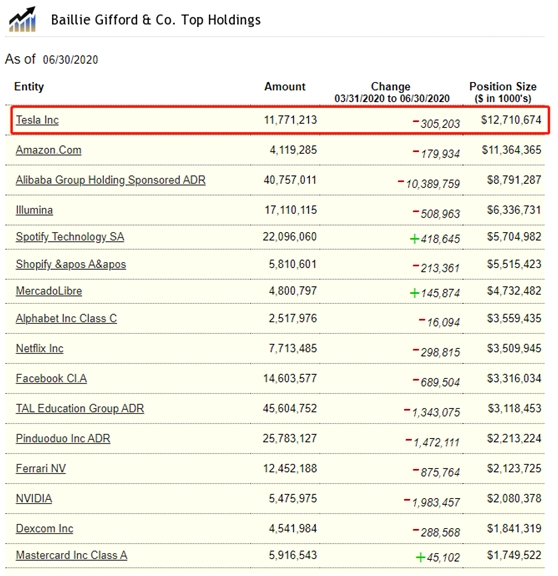Open the Shopify holding link
The height and width of the screenshot is (576, 558).
coord(71,264)
